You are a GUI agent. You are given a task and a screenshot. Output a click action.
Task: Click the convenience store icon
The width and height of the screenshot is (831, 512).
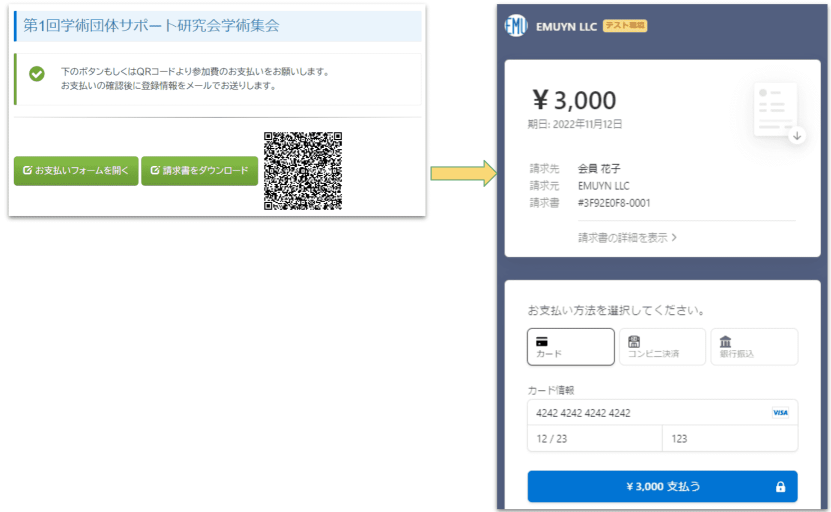(634, 341)
